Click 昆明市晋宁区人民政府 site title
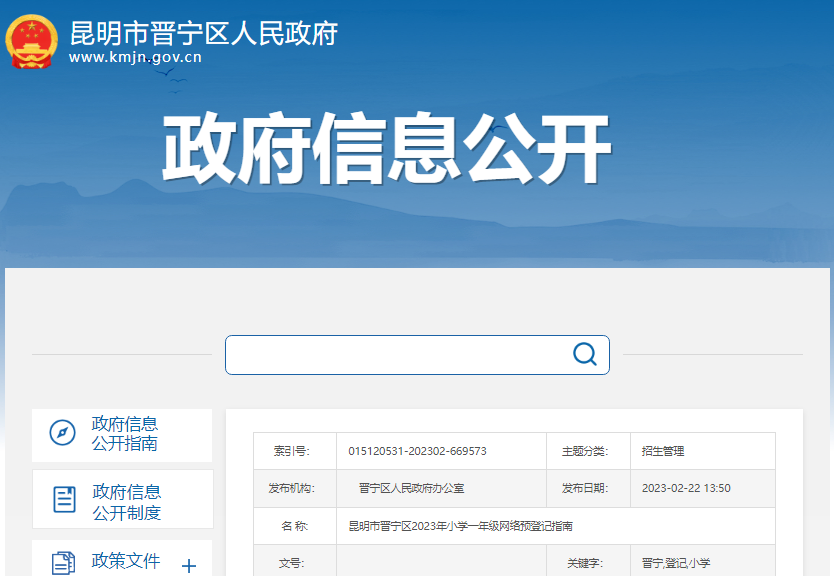834x576 pixels. pos(204,33)
